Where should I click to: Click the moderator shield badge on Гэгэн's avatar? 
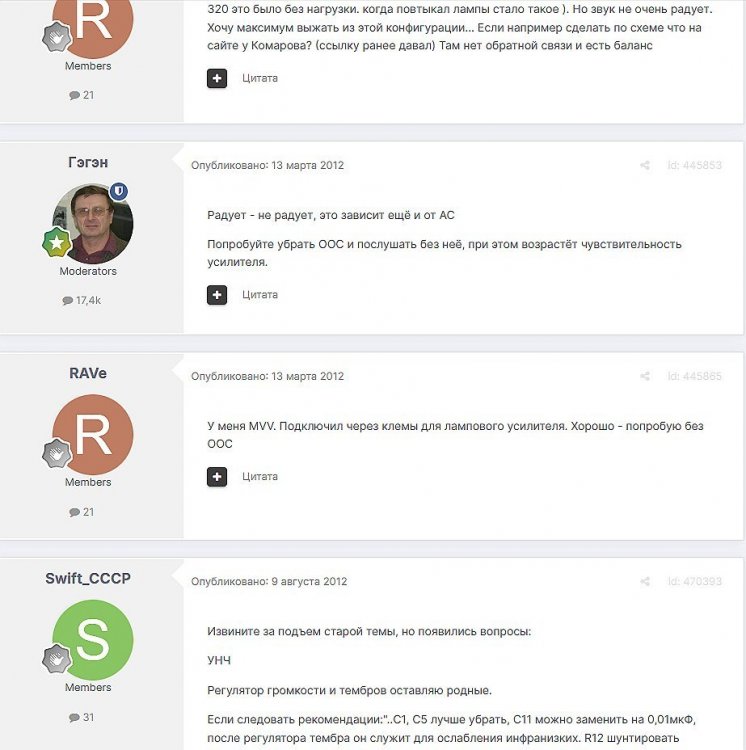[x=119, y=191]
